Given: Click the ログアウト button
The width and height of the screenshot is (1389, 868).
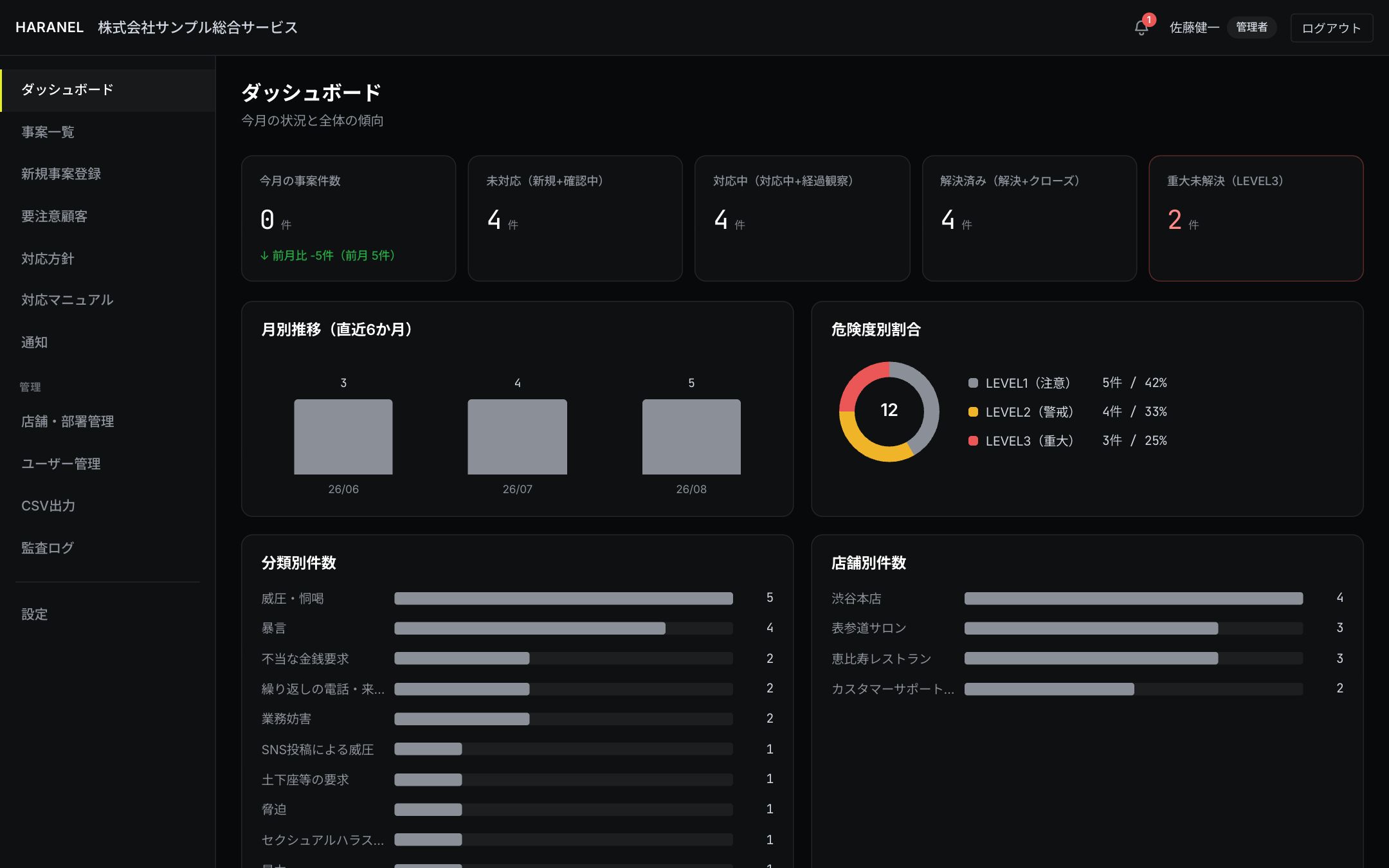Looking at the screenshot, I should pos(1331,28).
